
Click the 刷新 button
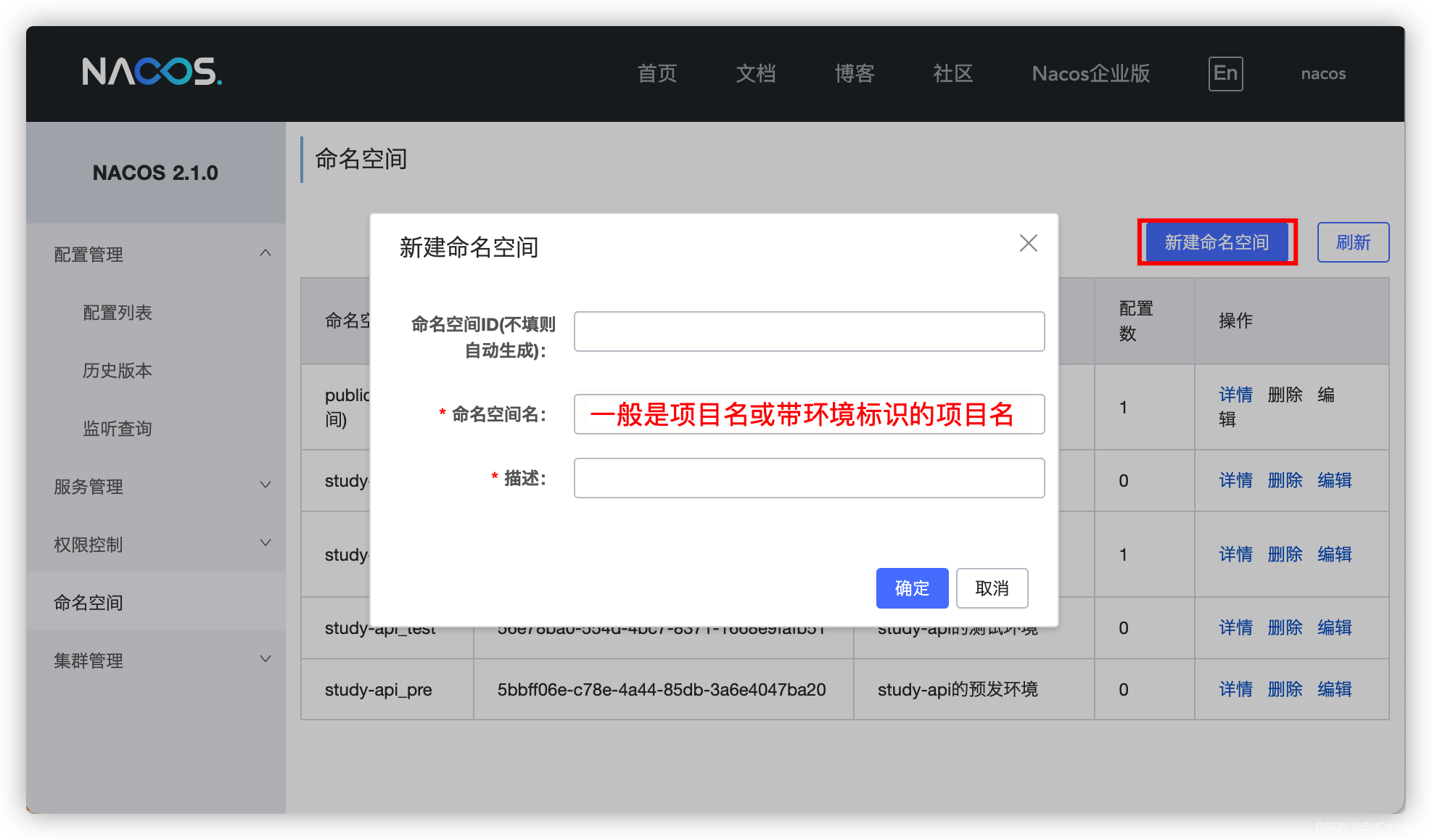tap(1353, 242)
